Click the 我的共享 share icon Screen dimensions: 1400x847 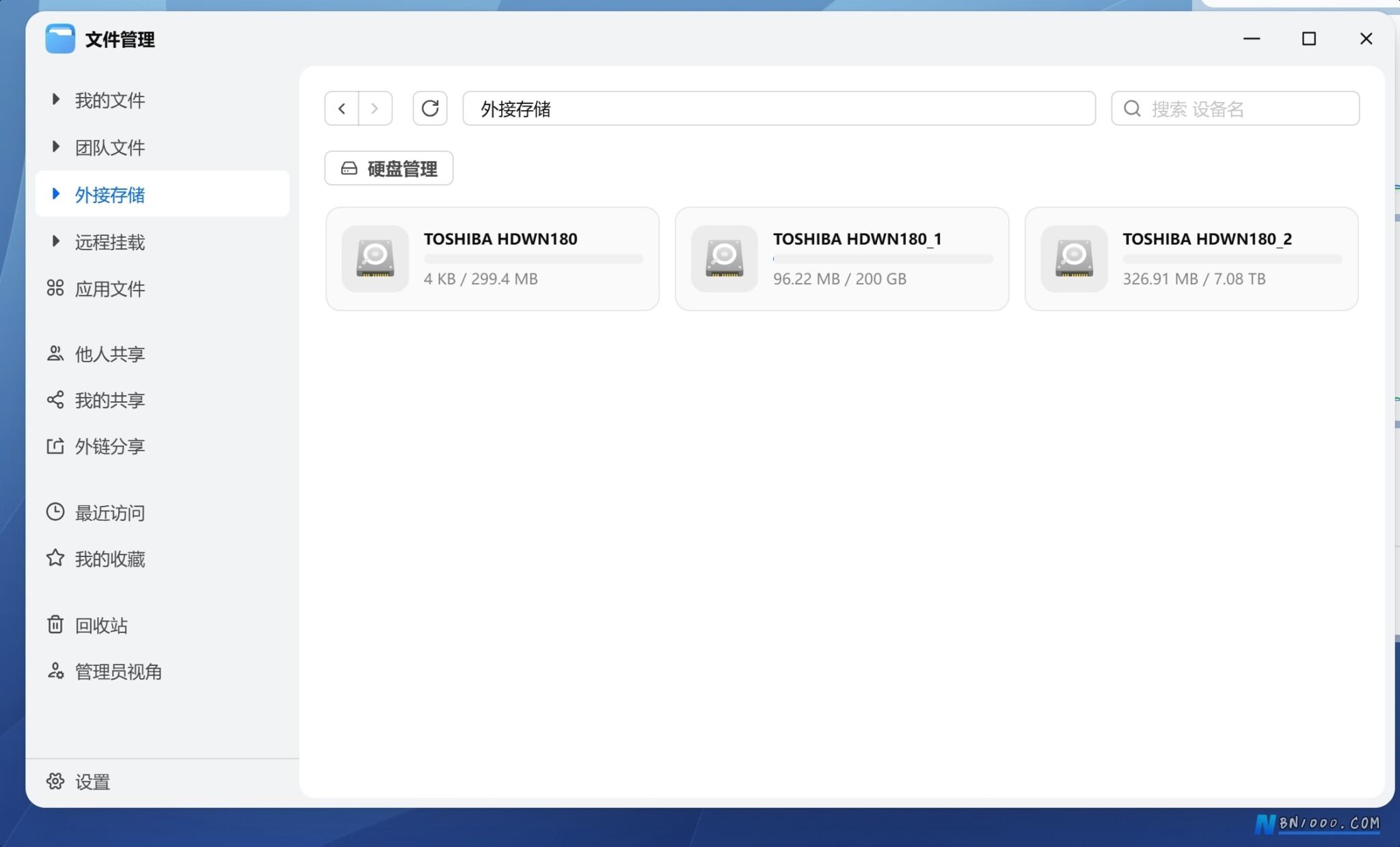click(x=55, y=400)
